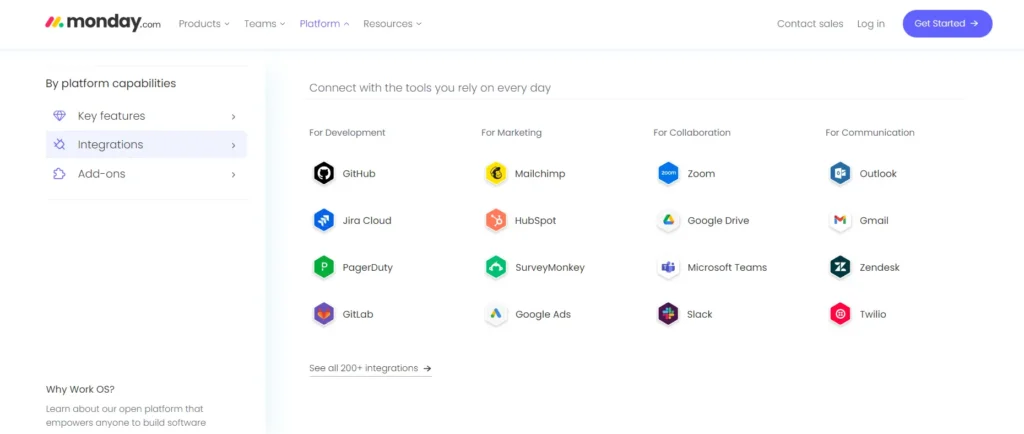
Task: Click the Zendesk text label
Action: pos(879,268)
